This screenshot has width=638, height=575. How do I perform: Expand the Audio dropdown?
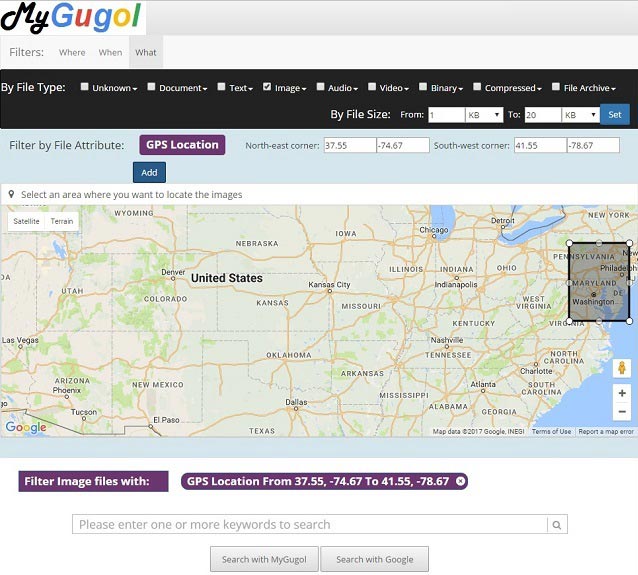tap(343, 88)
